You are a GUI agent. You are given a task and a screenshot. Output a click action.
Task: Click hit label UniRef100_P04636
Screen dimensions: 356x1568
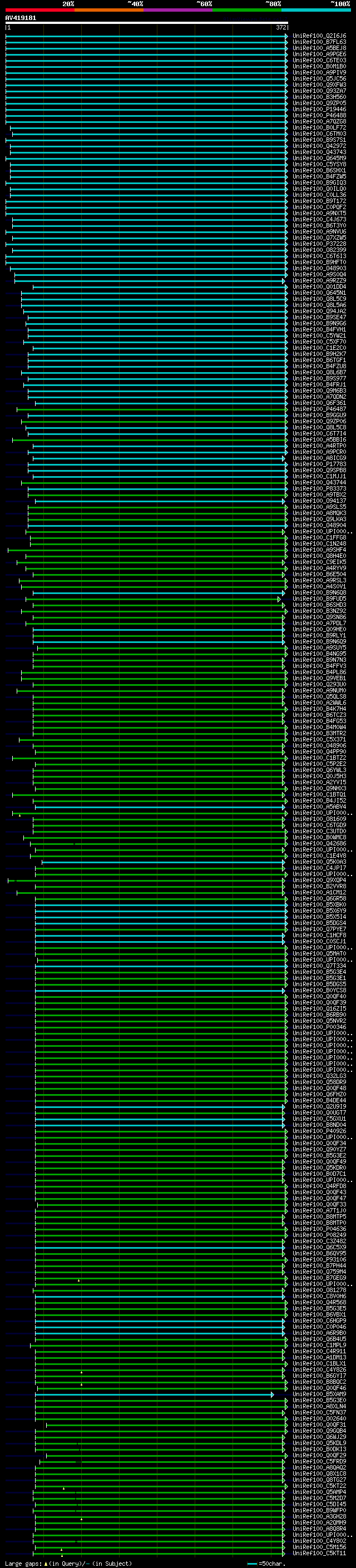pyautogui.click(x=319, y=1229)
